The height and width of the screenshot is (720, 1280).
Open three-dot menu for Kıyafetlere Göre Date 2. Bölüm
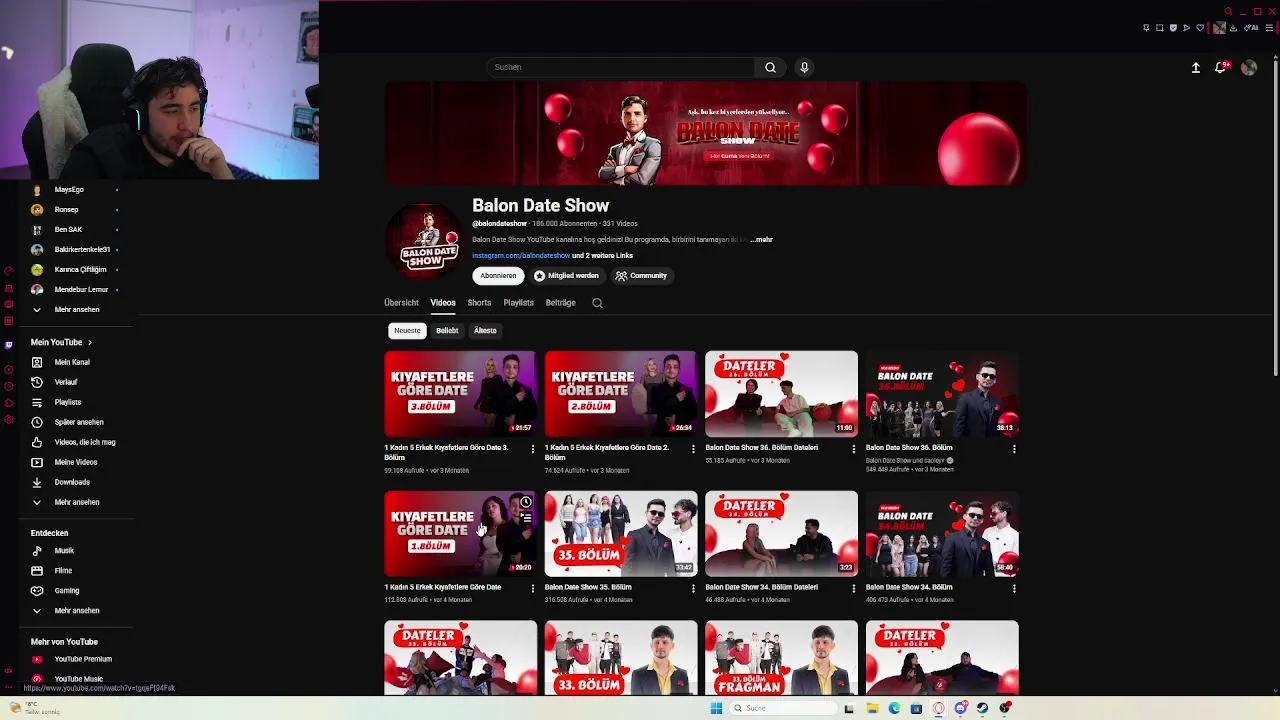693,449
